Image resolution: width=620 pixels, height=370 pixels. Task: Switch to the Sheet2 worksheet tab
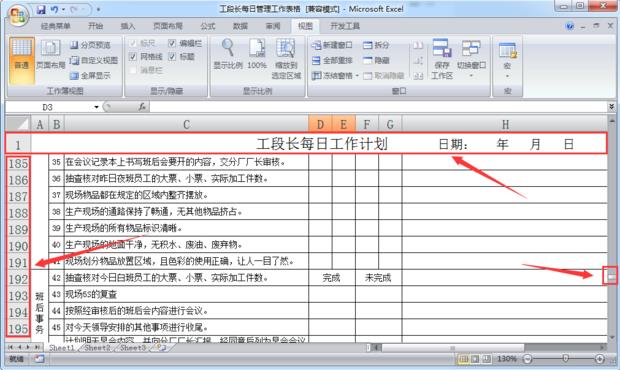[97, 348]
